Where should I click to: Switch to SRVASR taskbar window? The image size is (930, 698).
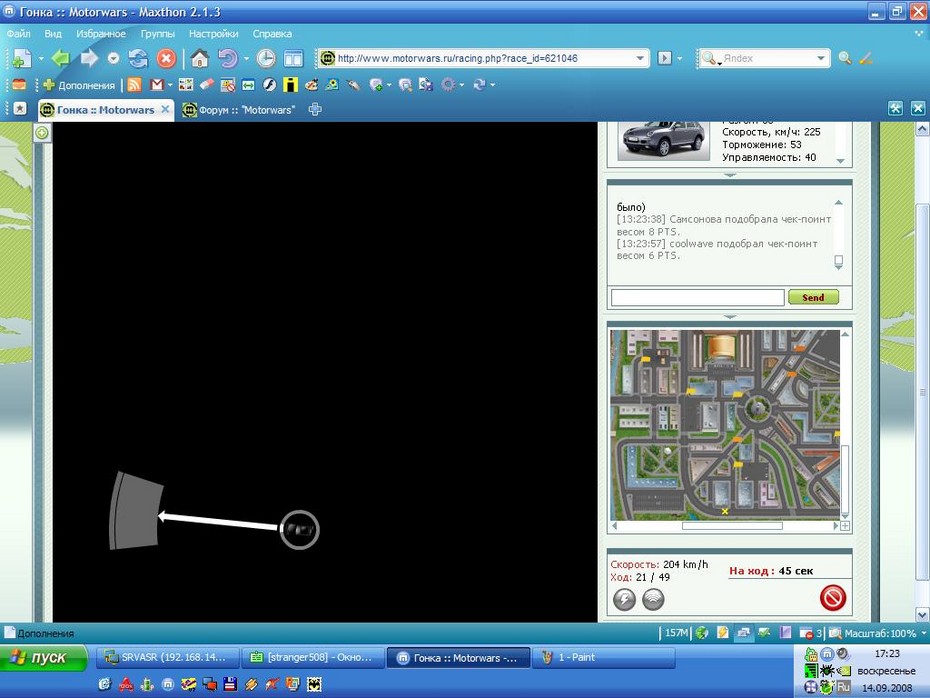pyautogui.click(x=168, y=658)
